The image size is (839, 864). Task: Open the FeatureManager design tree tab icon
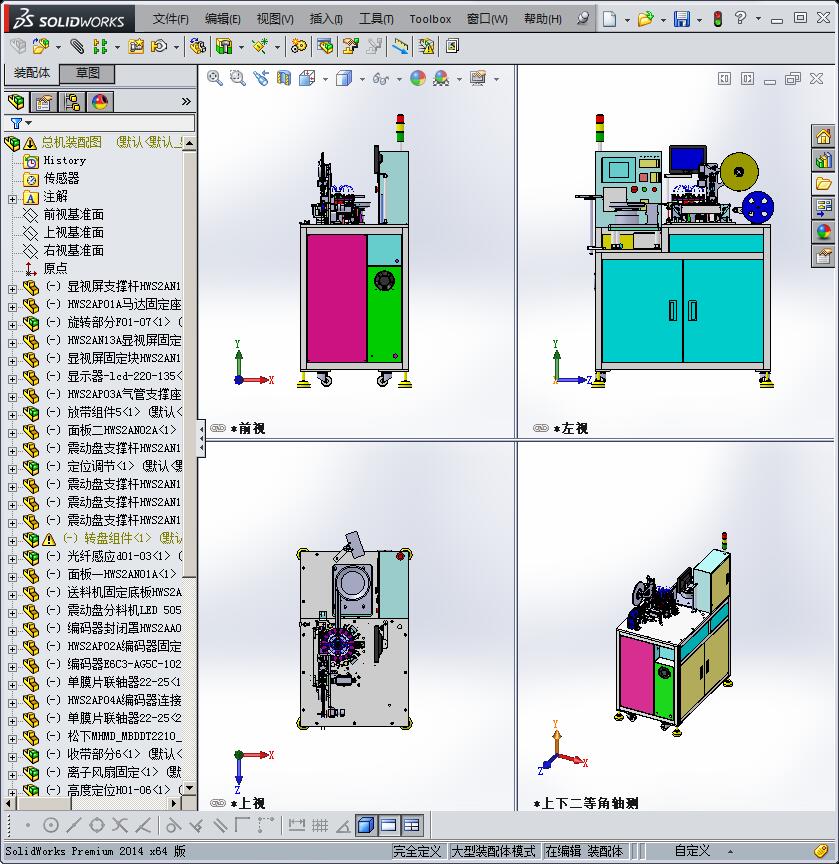16,102
